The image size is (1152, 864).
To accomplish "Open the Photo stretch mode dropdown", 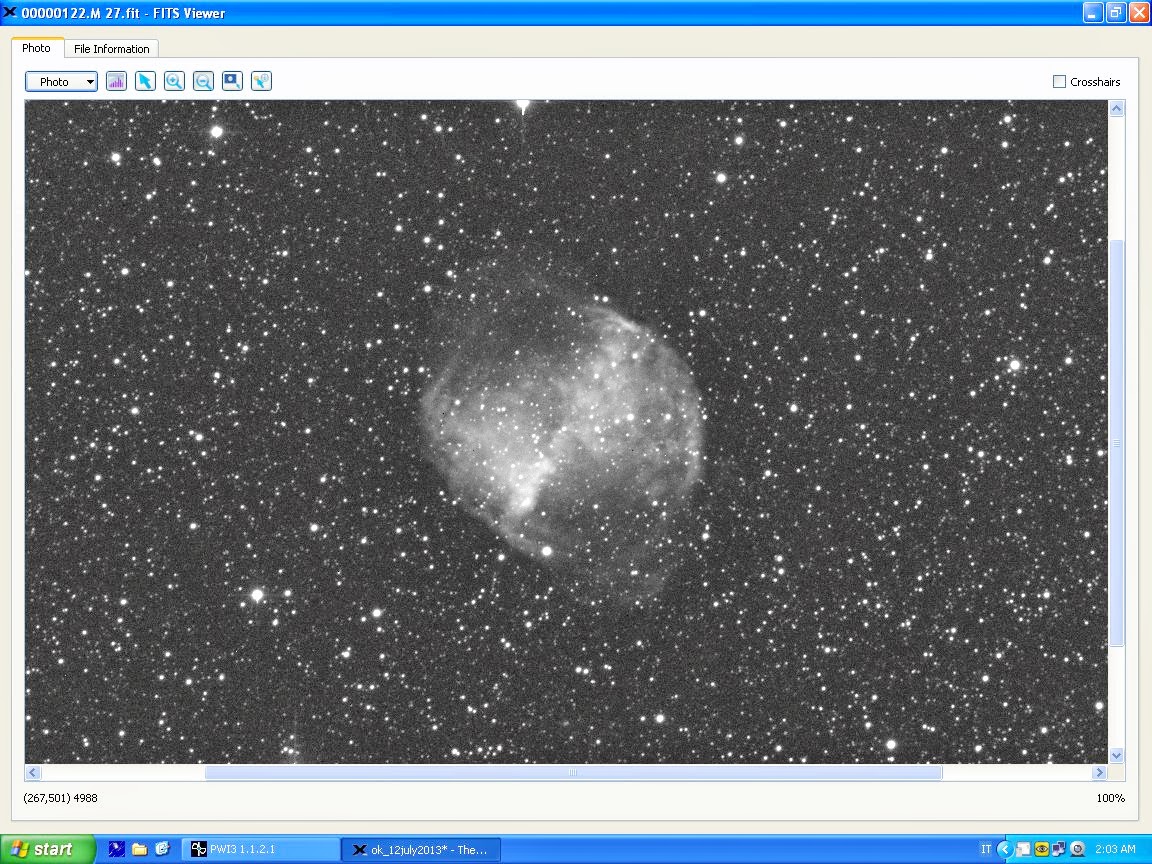I will 61,82.
